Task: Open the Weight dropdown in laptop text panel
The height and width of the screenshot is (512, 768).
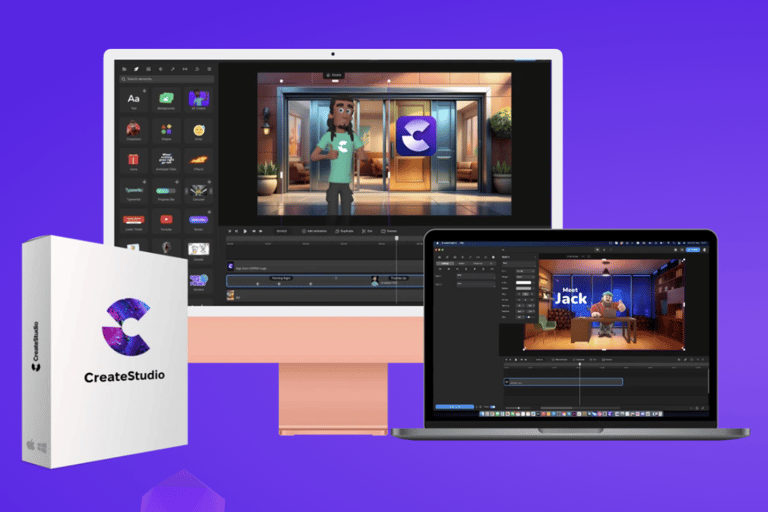Action: (526, 277)
